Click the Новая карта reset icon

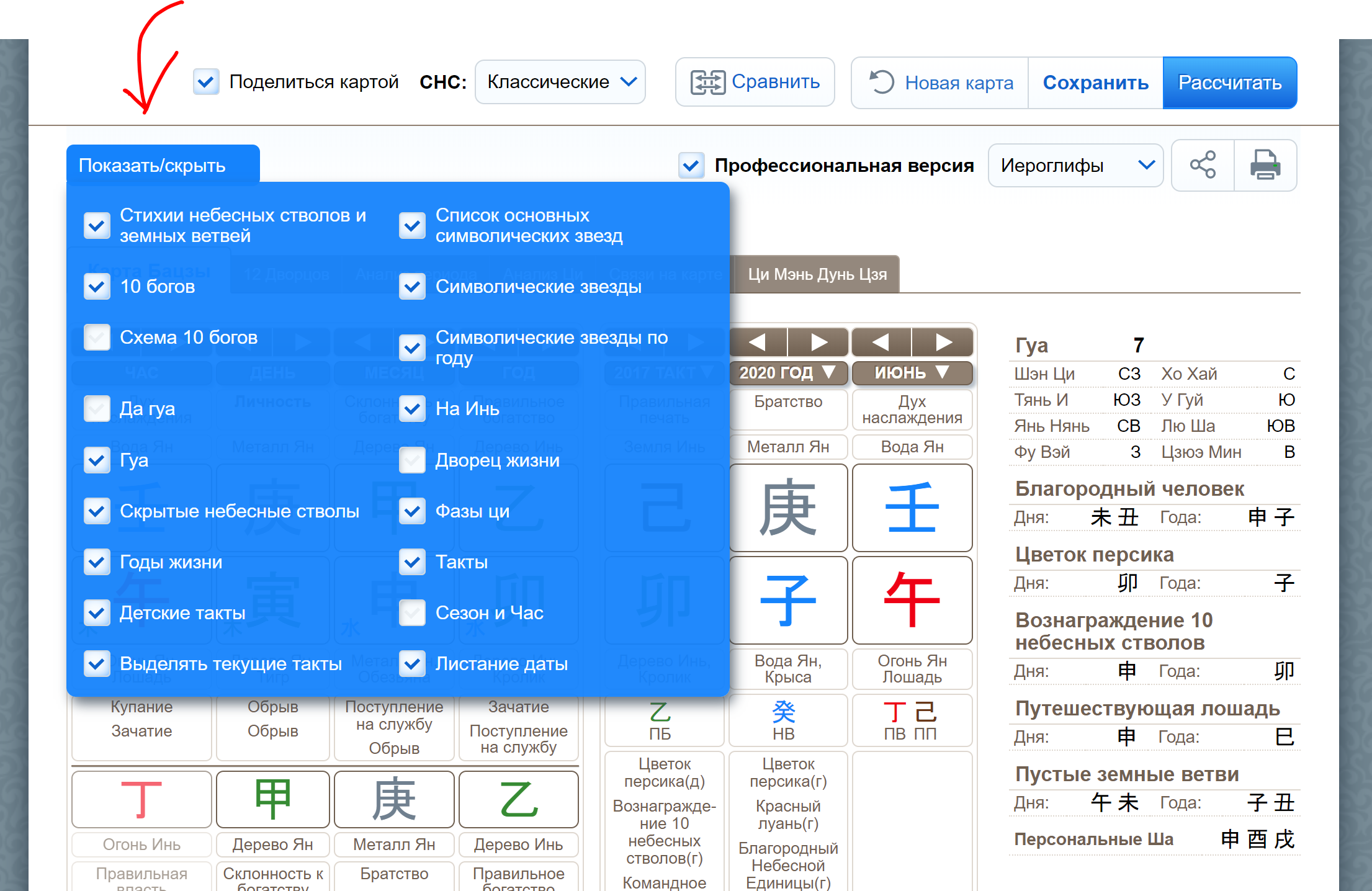(x=884, y=81)
